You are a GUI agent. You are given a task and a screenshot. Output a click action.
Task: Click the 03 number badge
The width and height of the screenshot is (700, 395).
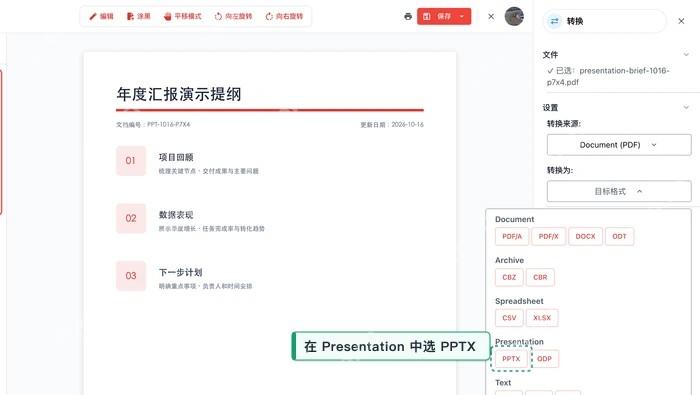pos(130,276)
